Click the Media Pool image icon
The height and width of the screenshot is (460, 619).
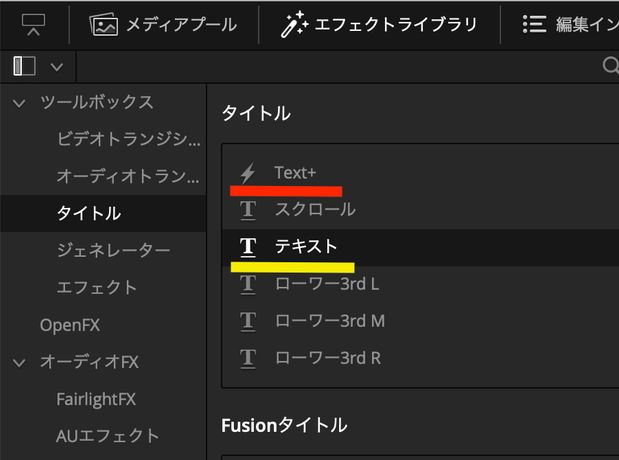[103, 24]
